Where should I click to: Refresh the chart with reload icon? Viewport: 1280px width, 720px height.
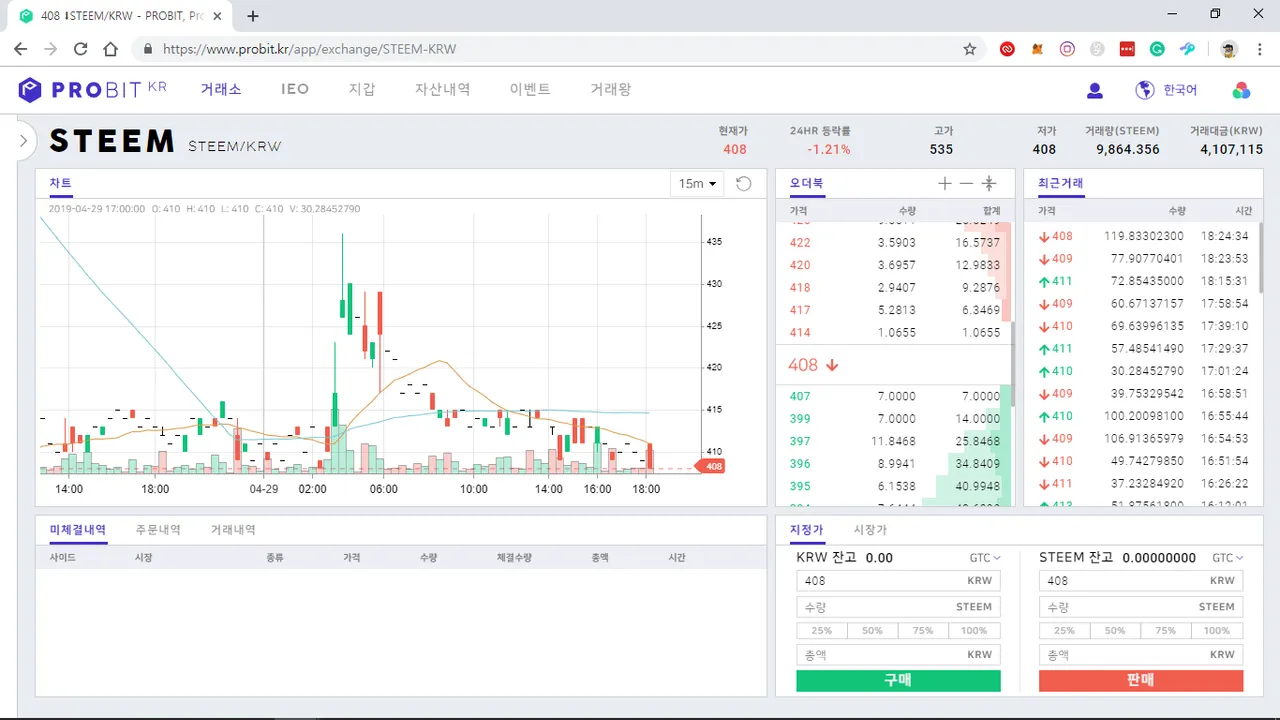(x=743, y=184)
